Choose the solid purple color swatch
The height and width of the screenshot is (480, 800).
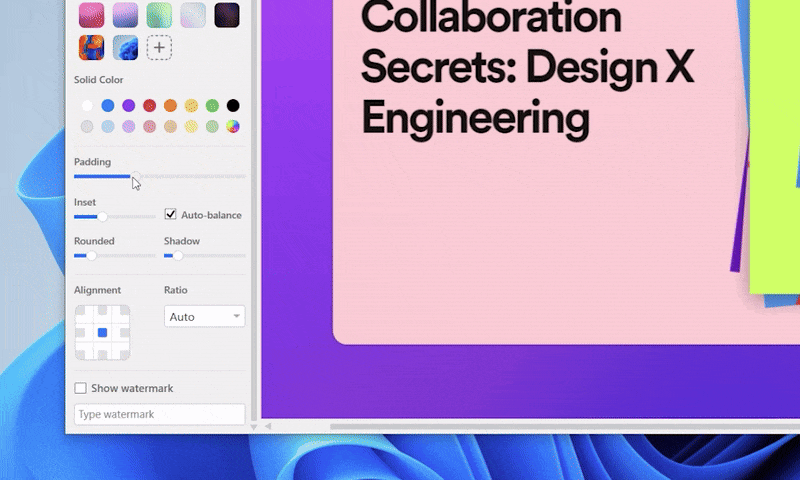pos(128,106)
